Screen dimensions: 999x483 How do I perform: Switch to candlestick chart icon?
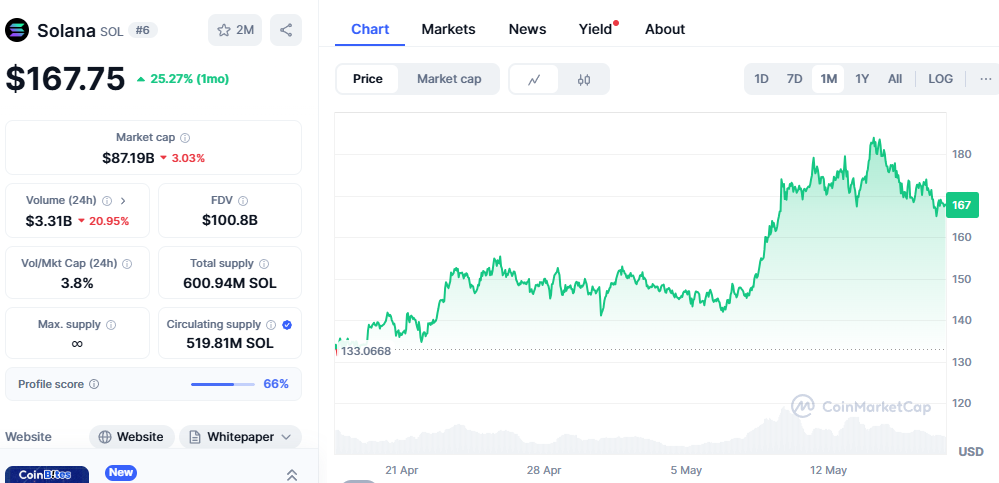pos(584,79)
